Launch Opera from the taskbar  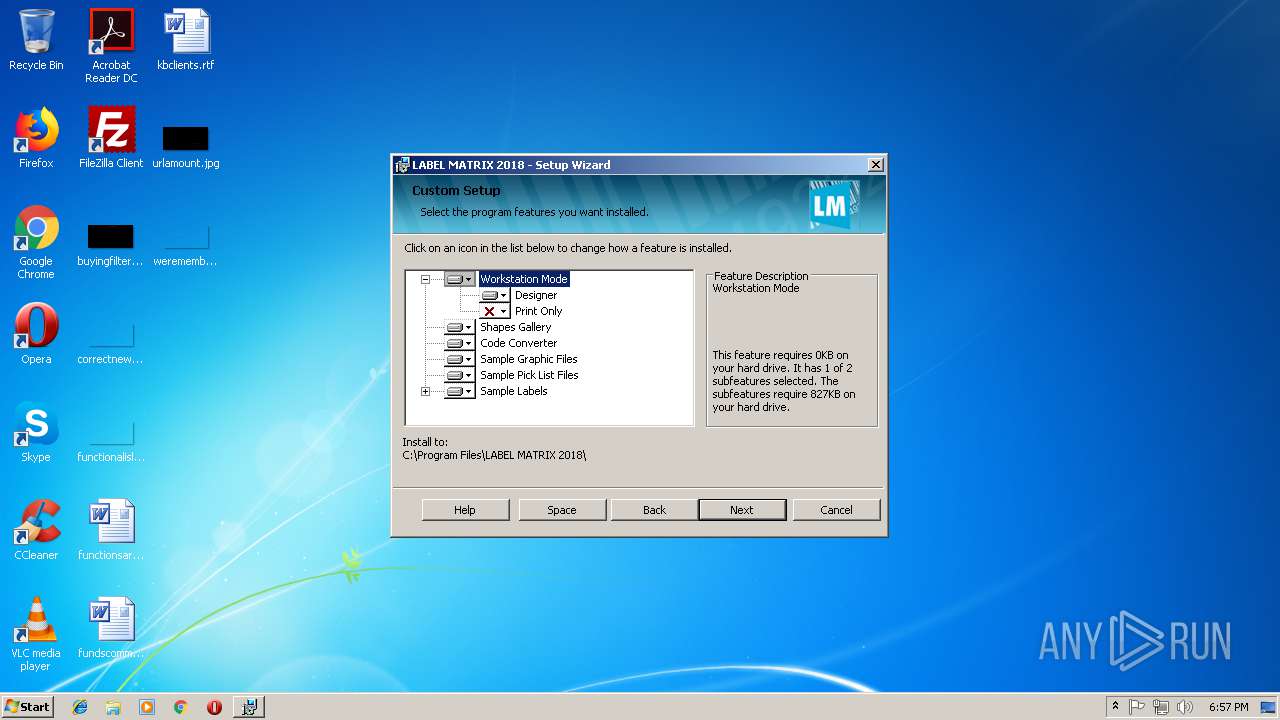[x=214, y=707]
